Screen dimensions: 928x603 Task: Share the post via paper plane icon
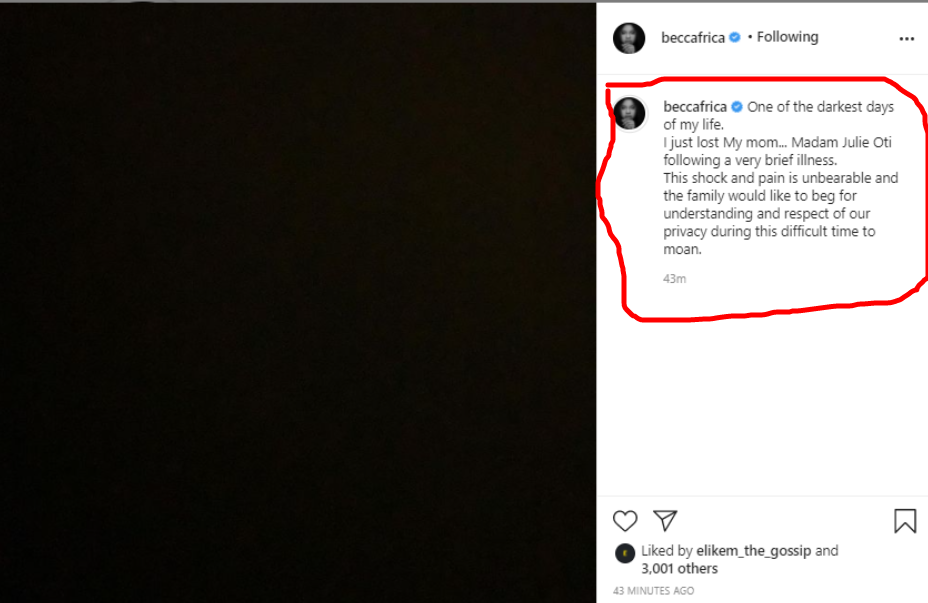(x=665, y=520)
